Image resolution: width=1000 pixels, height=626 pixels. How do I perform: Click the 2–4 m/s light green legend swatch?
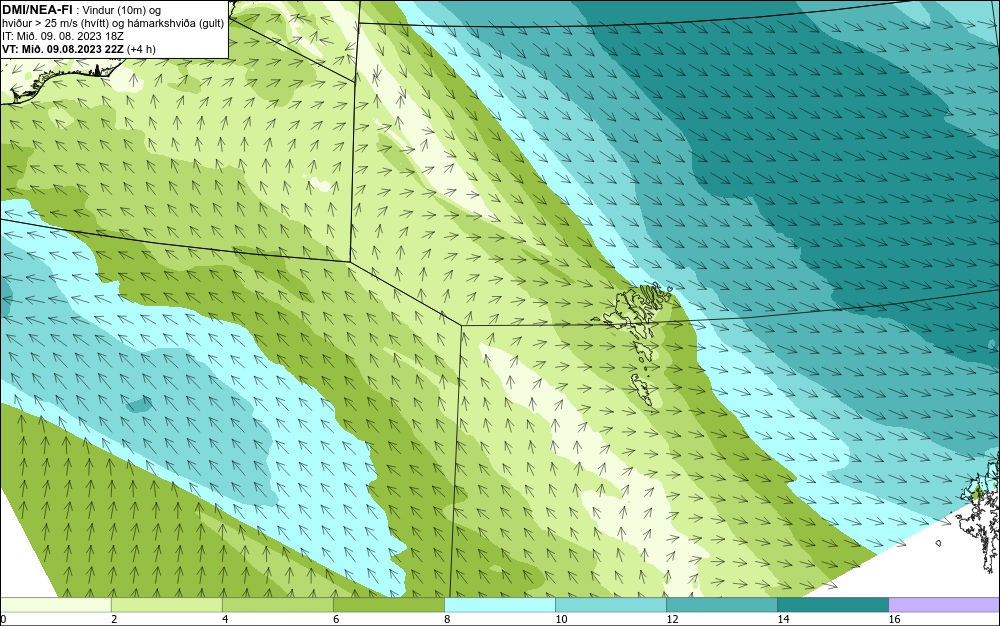pos(166,605)
